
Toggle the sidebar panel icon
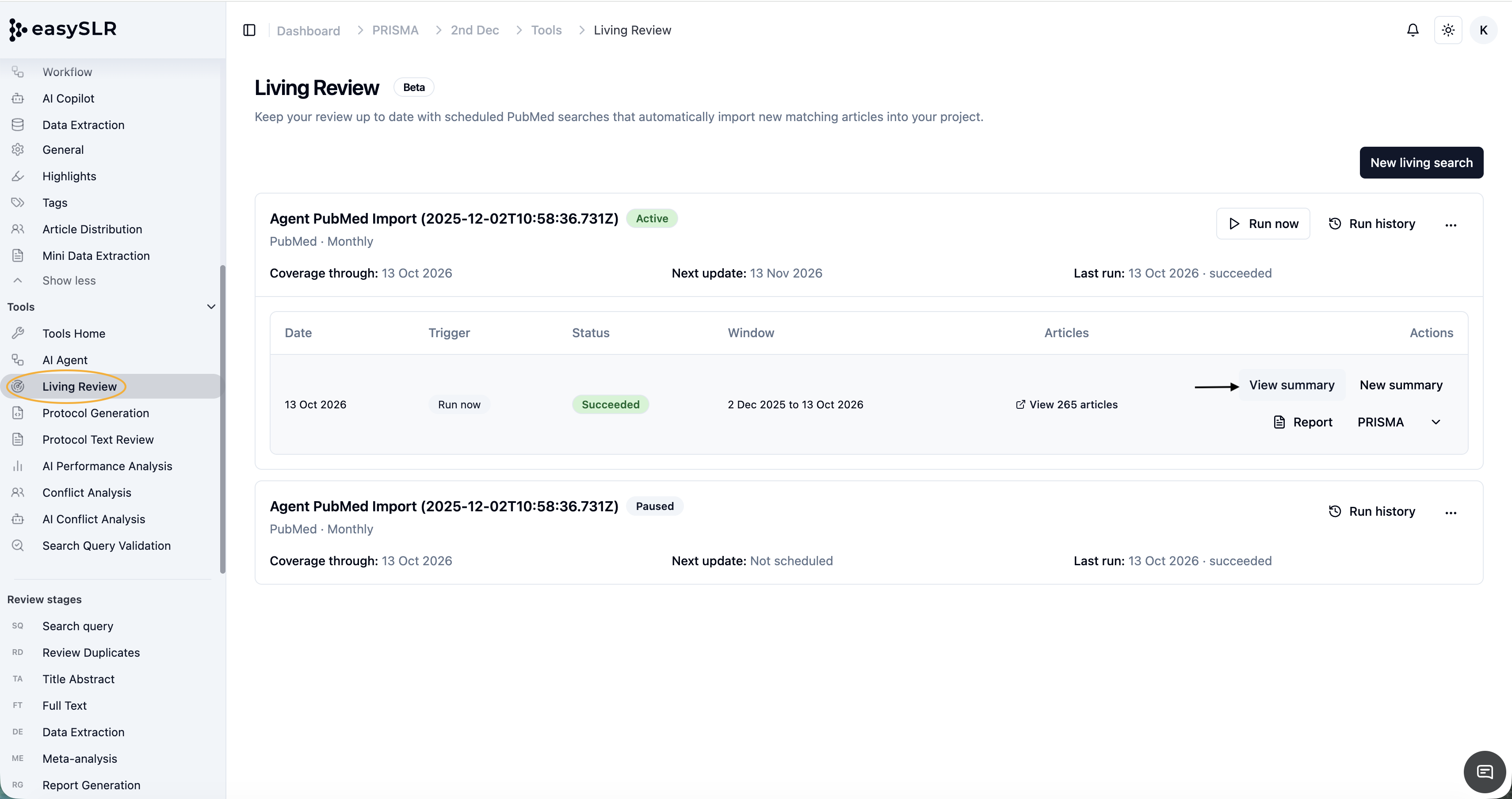click(x=249, y=30)
